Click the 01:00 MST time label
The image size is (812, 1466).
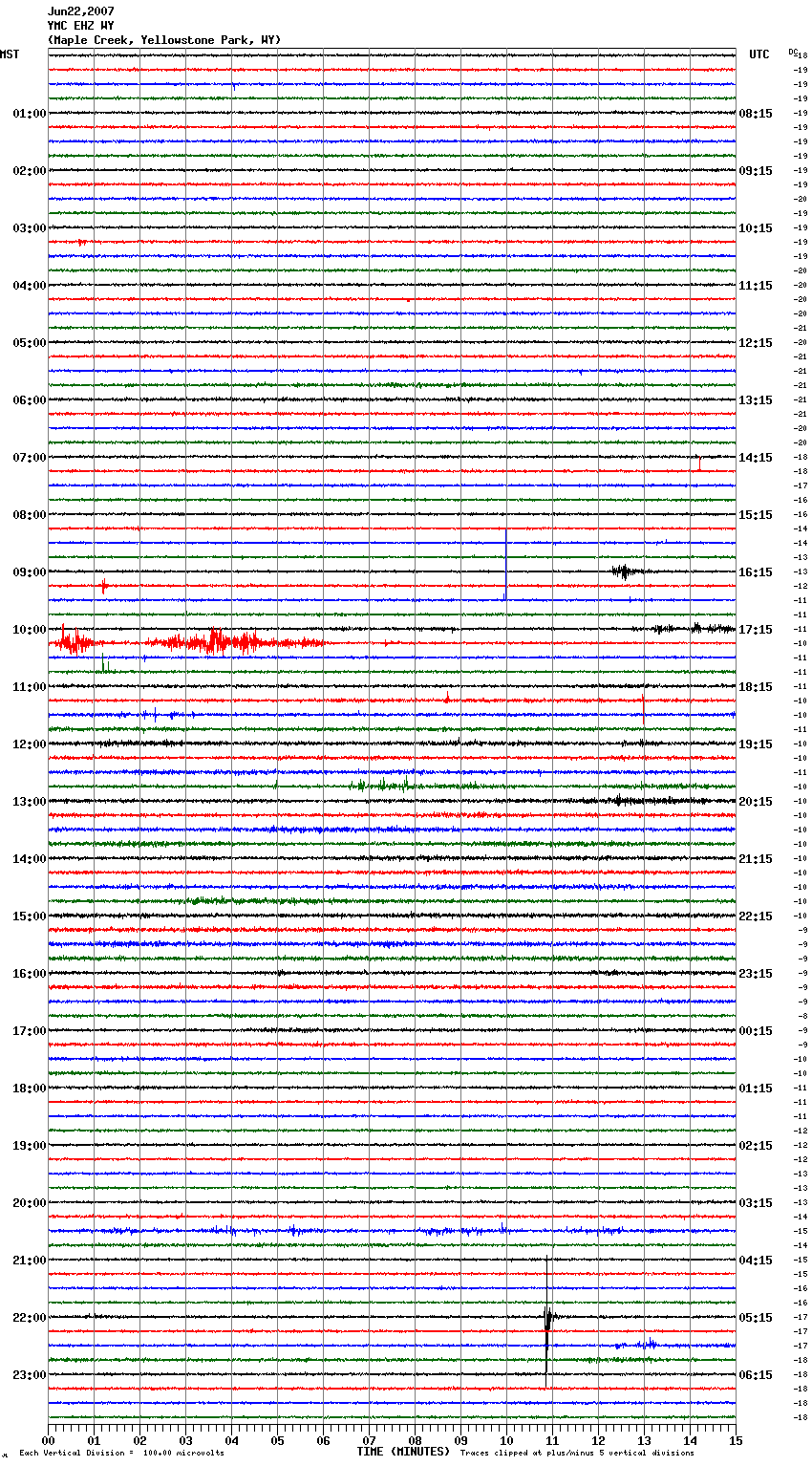tap(30, 114)
